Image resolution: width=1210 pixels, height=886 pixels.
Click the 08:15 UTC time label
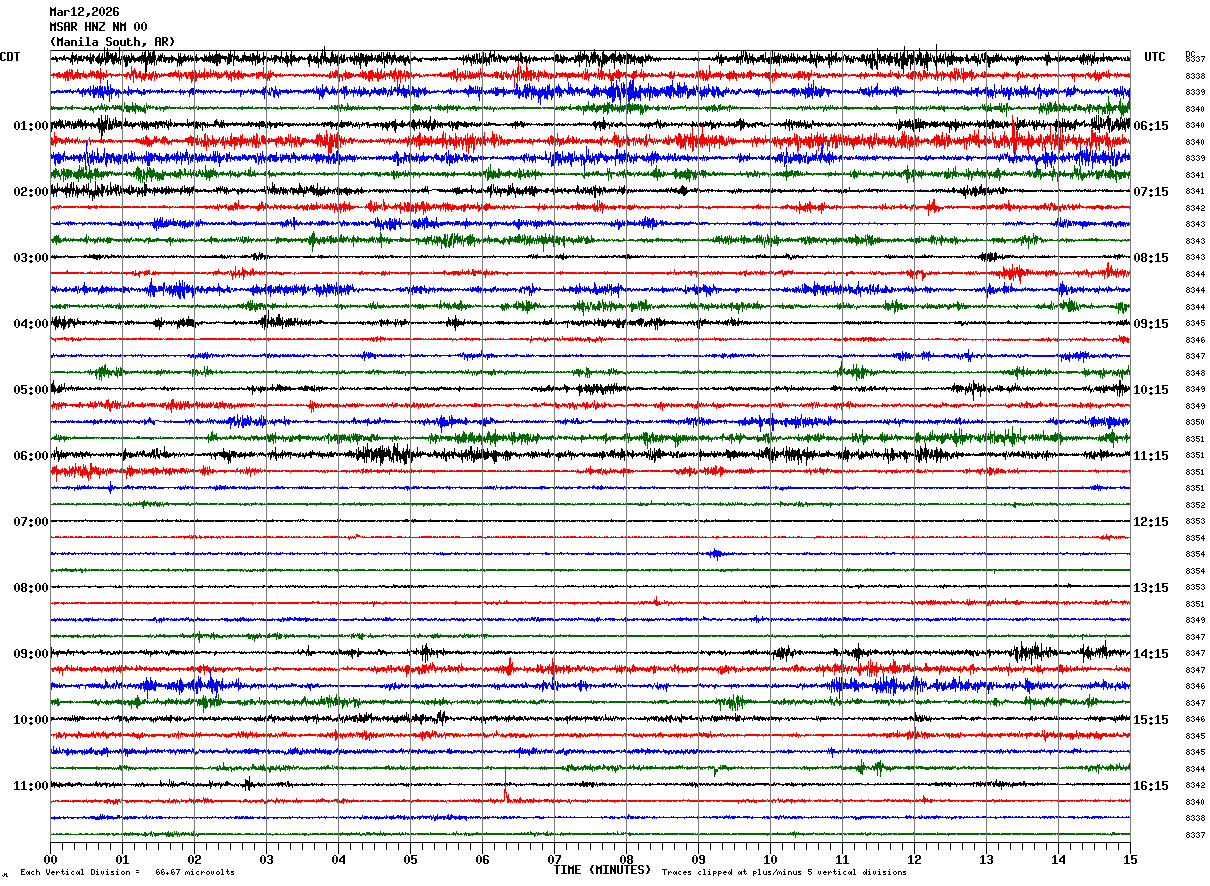1152,258
